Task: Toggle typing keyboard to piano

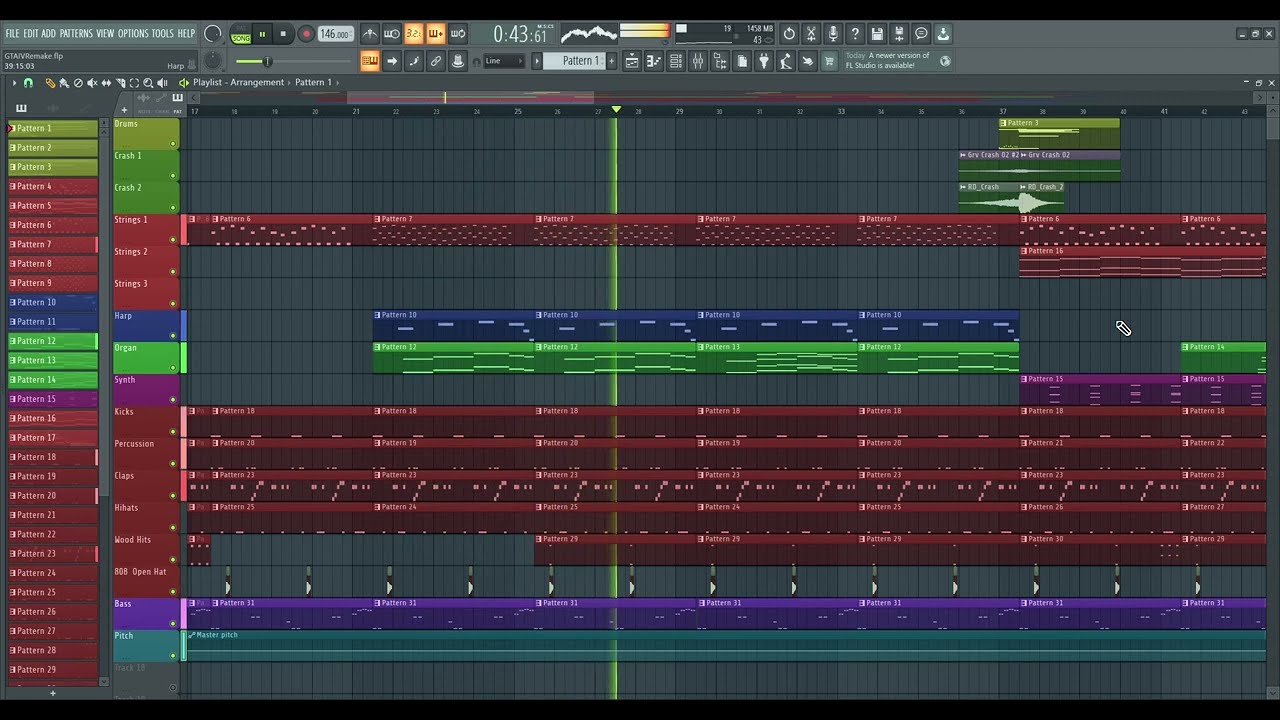Action: (370, 61)
